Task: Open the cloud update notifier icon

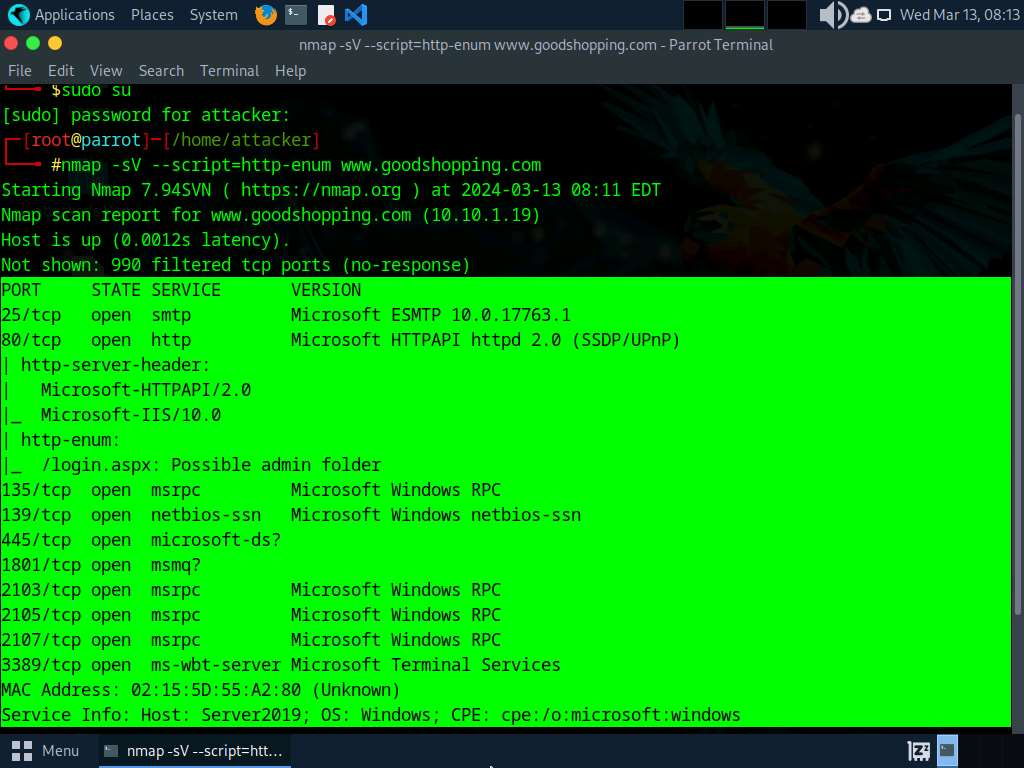Action: (x=860, y=15)
